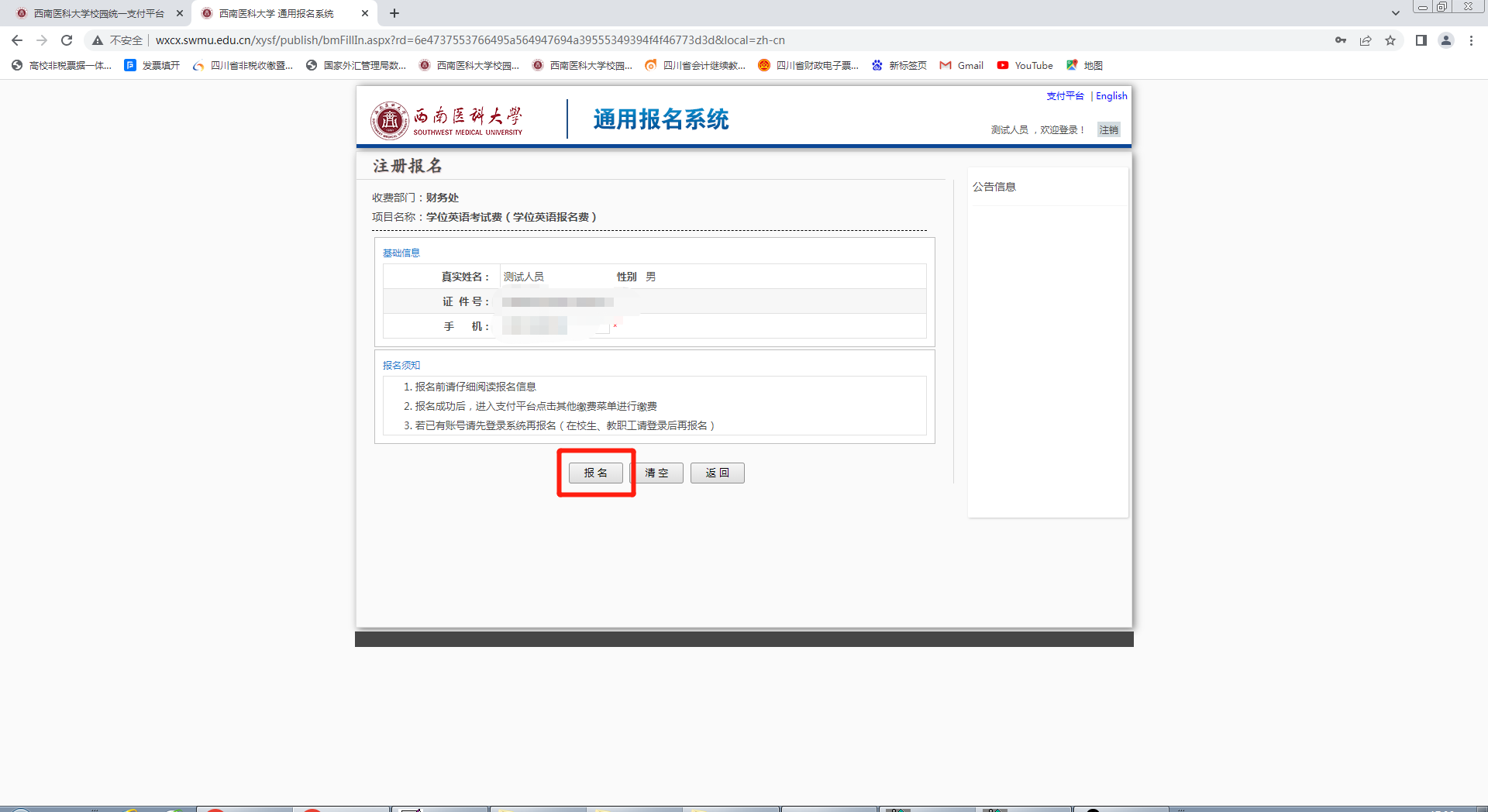Bookmark this page with star icon
This screenshot has height=812, width=1488.
click(x=1390, y=40)
